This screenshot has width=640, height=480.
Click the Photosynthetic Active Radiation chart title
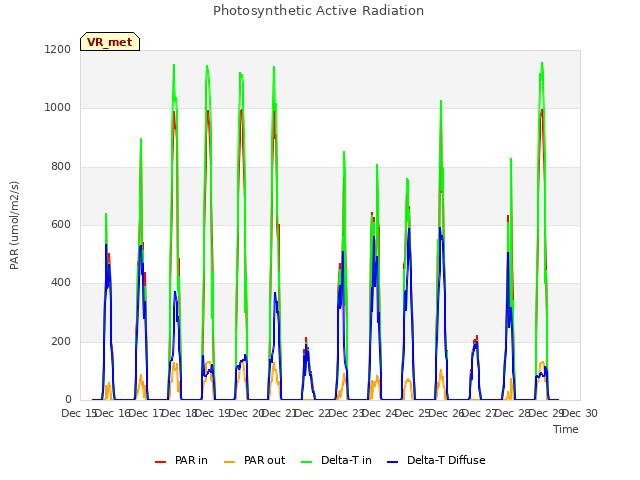click(x=318, y=11)
